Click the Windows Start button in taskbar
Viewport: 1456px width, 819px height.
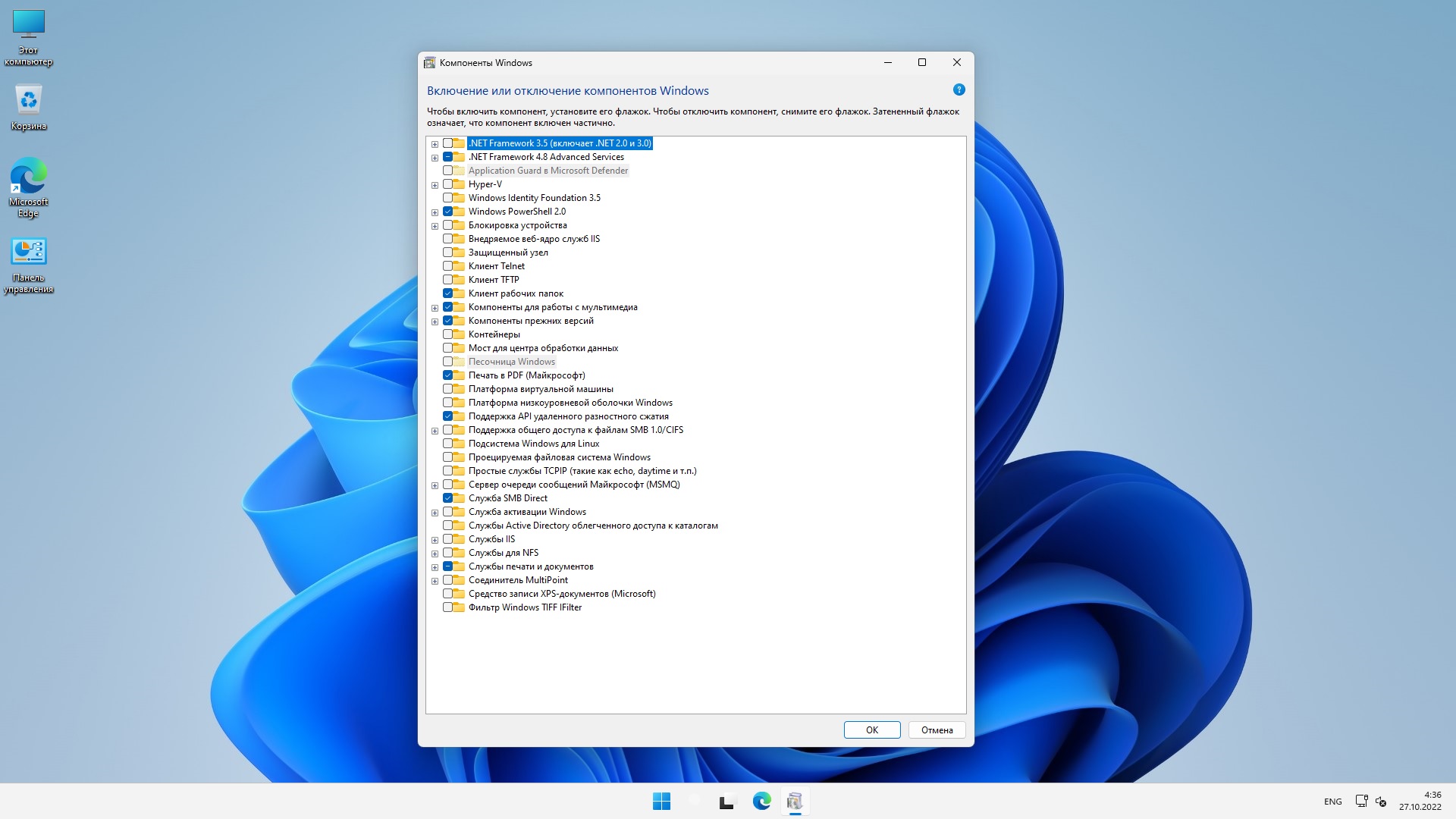point(661,801)
